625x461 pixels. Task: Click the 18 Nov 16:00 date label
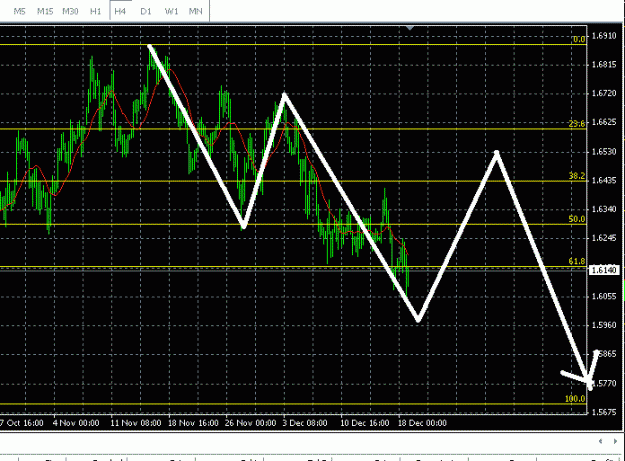point(193,423)
